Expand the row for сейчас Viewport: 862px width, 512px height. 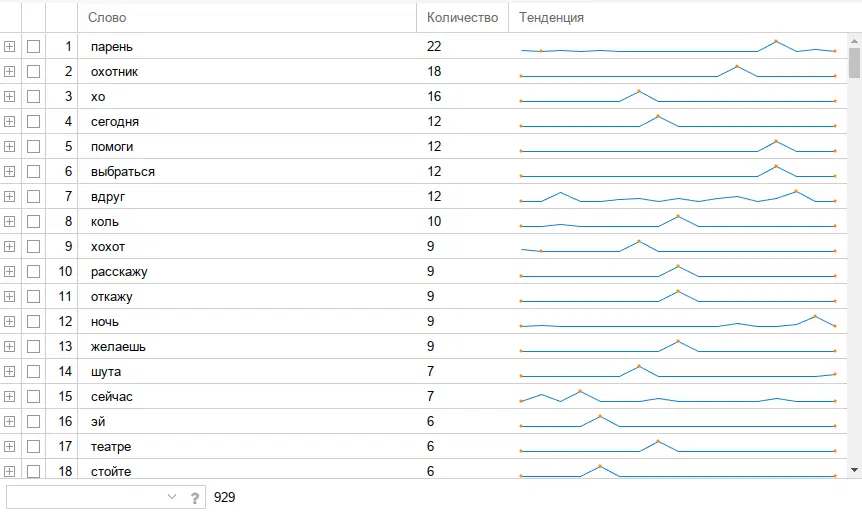tap(10, 396)
